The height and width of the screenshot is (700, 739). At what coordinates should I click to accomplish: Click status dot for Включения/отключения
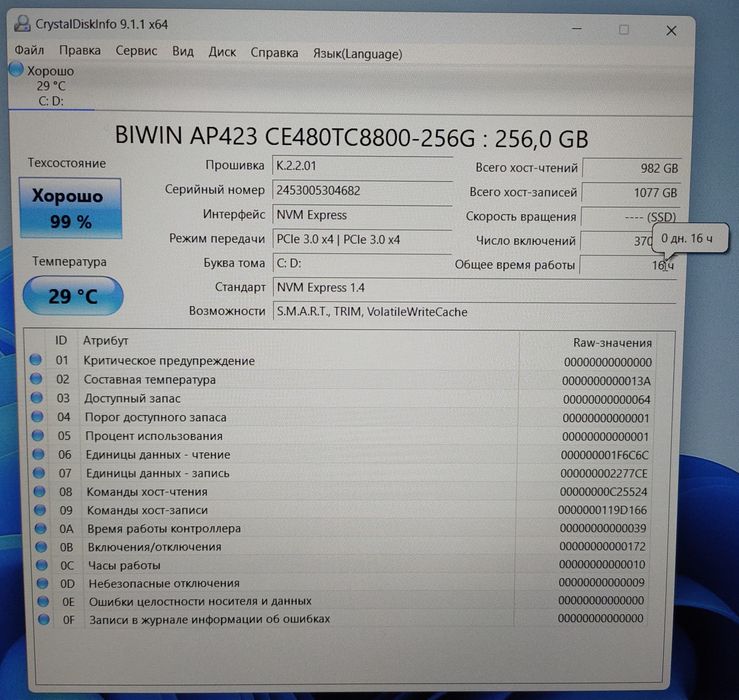(x=41, y=546)
